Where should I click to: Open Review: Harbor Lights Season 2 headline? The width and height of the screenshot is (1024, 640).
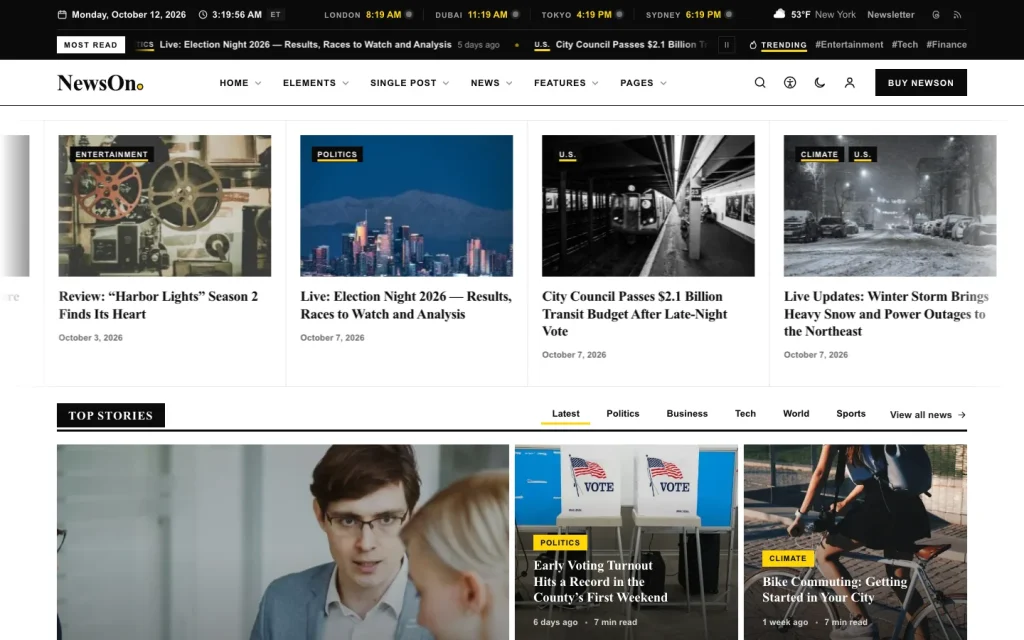coord(158,305)
